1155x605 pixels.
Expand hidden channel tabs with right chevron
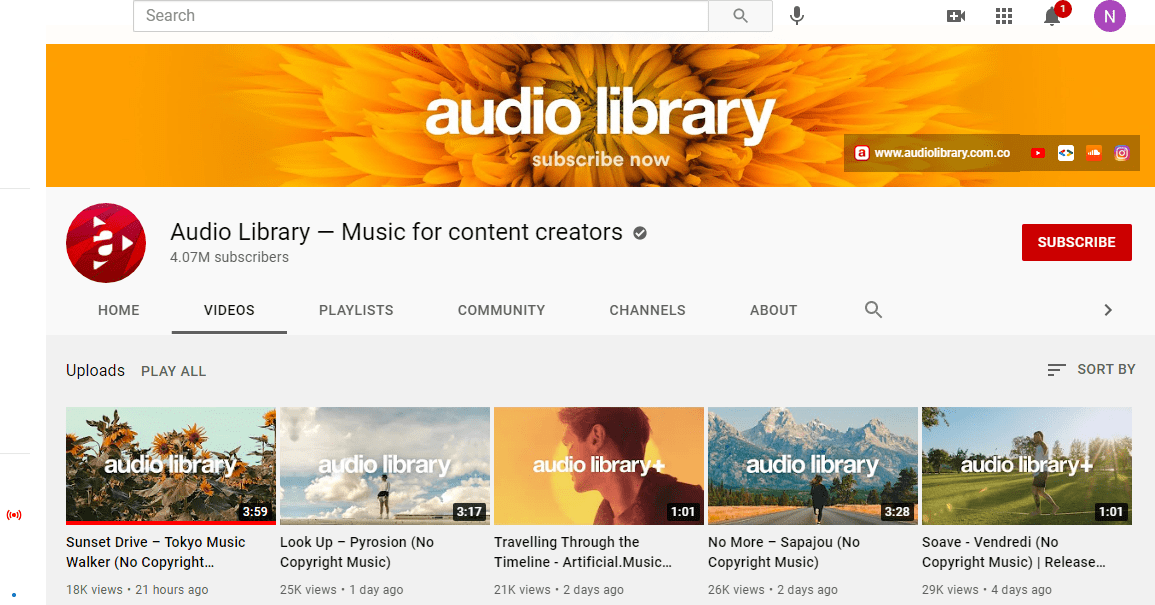pos(1108,310)
